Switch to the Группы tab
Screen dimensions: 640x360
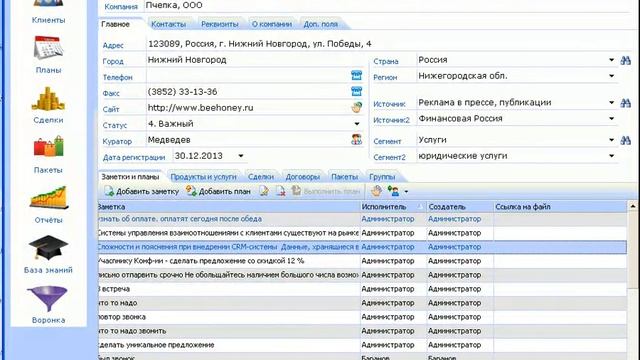coord(382,177)
